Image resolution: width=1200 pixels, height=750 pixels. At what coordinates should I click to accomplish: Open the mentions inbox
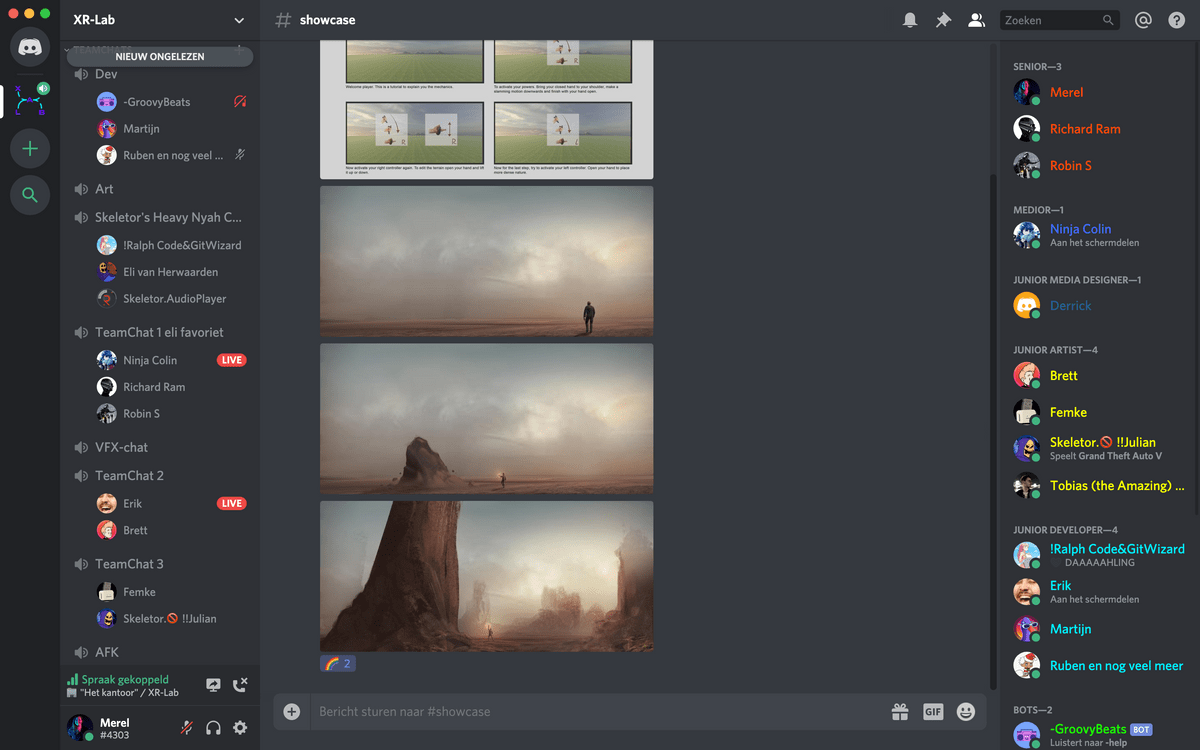click(1143, 20)
